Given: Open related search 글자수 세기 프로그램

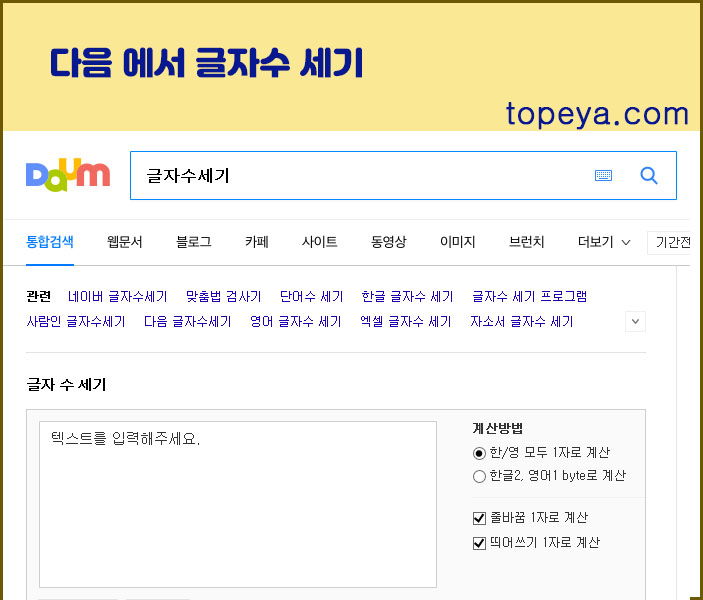Looking at the screenshot, I should coord(529,296).
